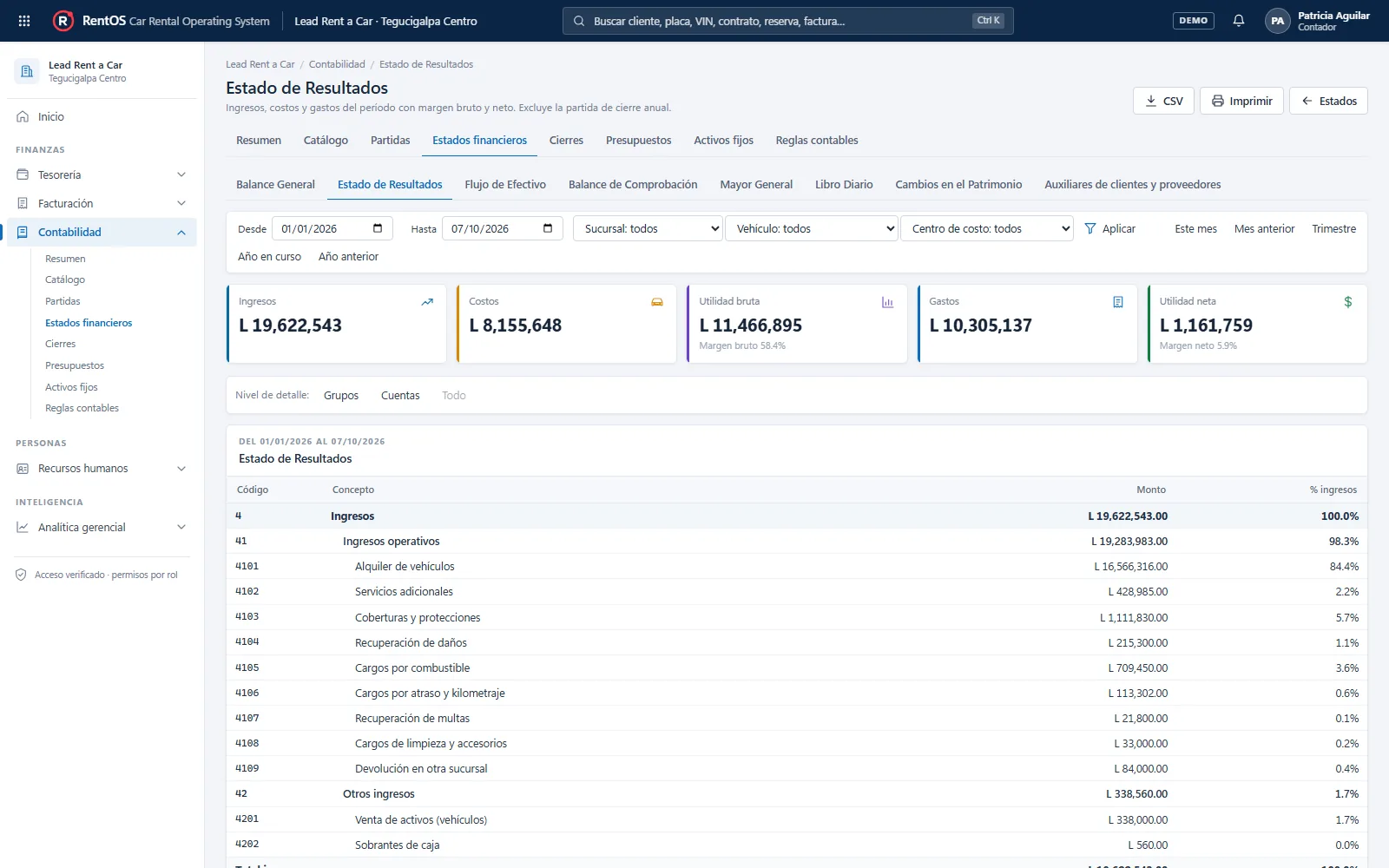Open the Vehículo filter dropdown
Image resolution: width=1389 pixels, height=868 pixels.
811,228
